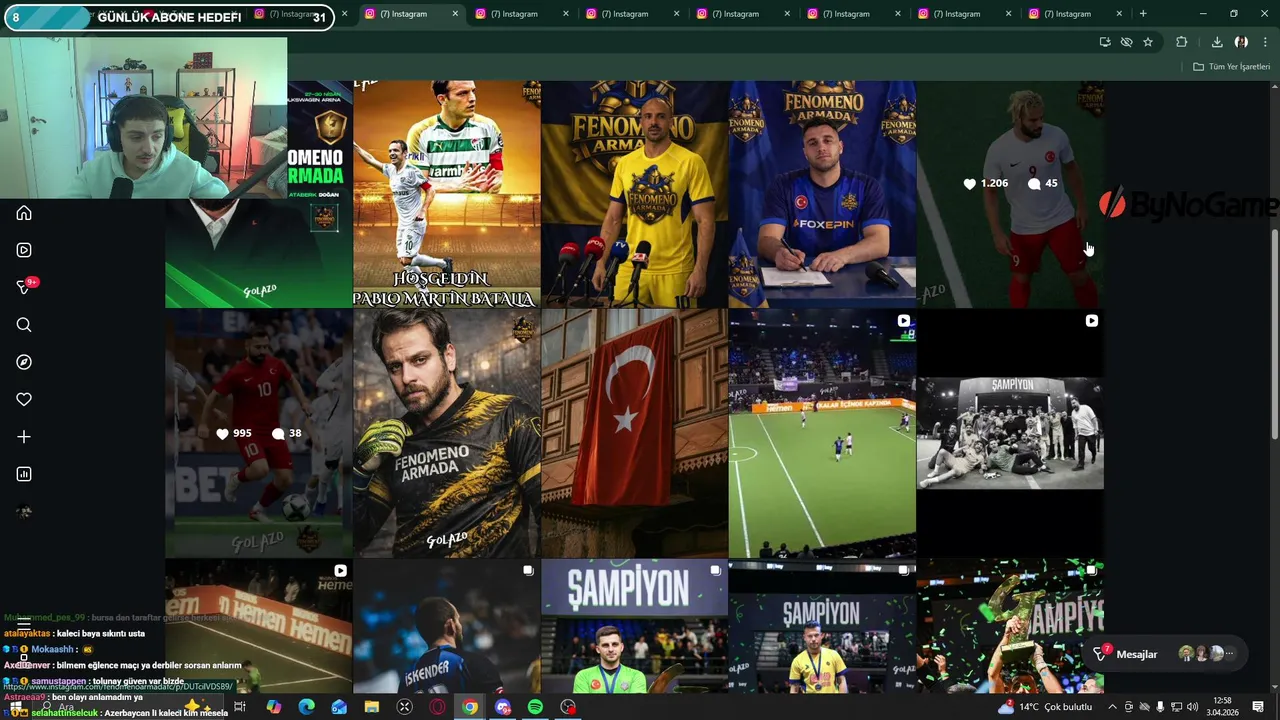Viewport: 1280px width, 720px height.
Task: Open Chrome downloads icon
Action: click(1217, 42)
